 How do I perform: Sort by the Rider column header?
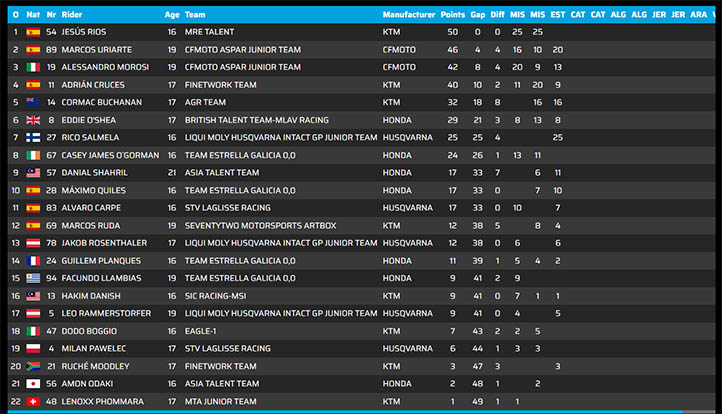coord(72,15)
